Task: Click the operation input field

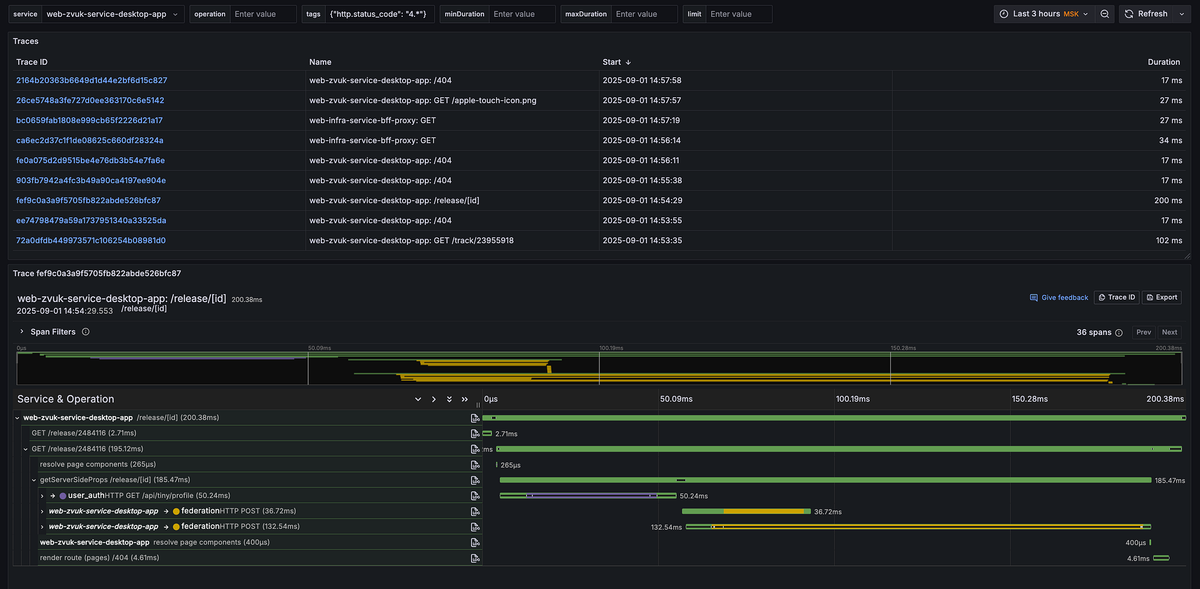Action: (x=263, y=14)
